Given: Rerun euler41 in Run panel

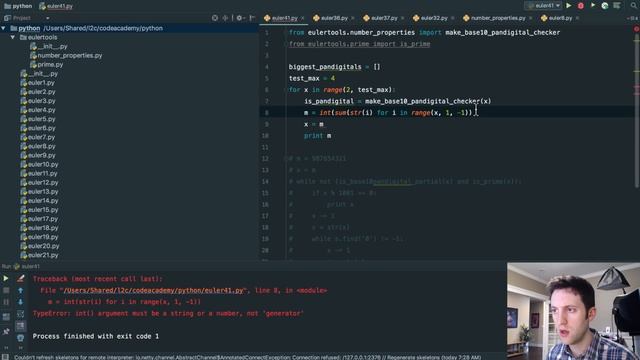Looking at the screenshot, I should [x=6, y=279].
